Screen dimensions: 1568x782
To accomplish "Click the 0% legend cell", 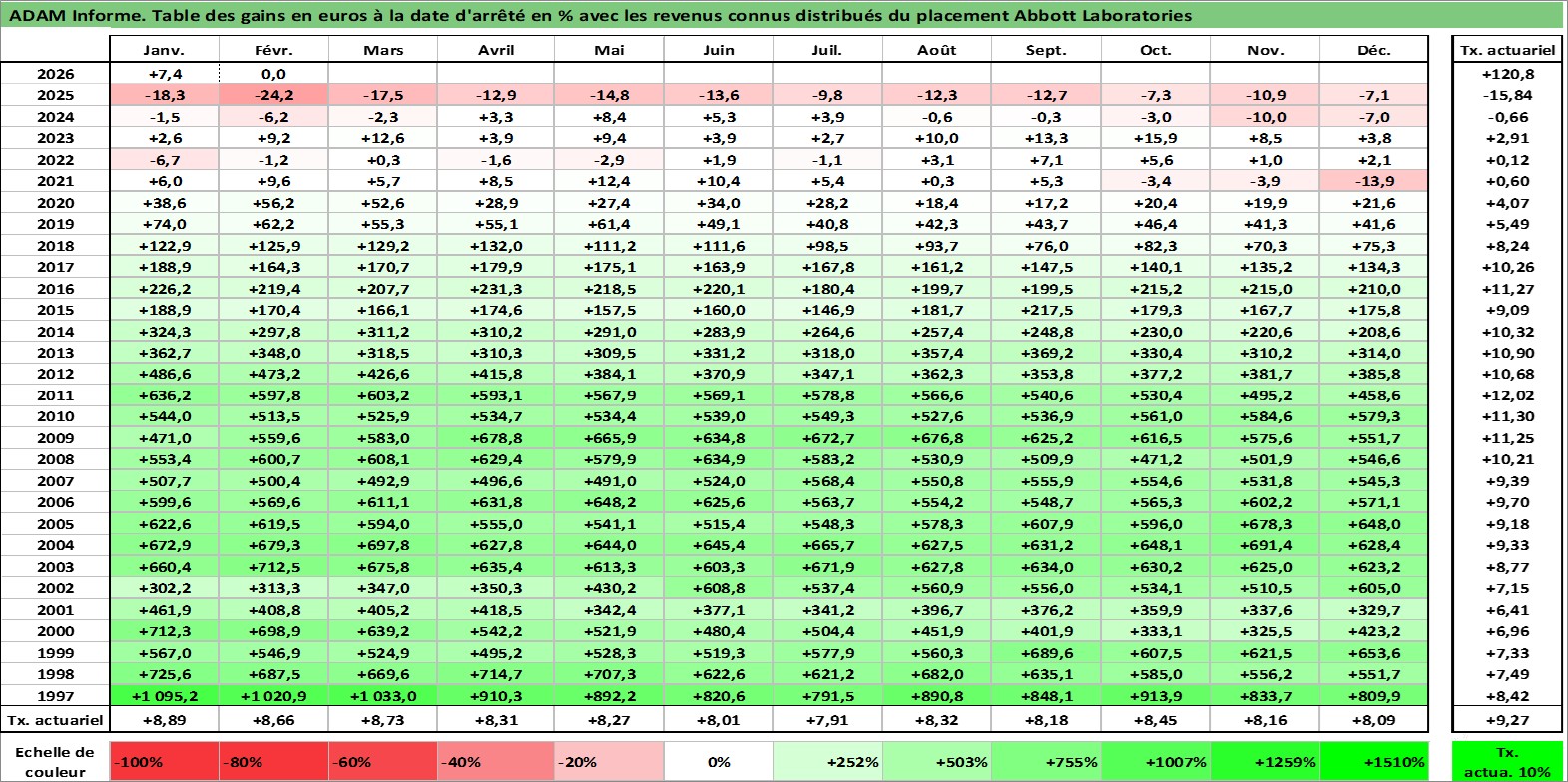I will point(719,761).
